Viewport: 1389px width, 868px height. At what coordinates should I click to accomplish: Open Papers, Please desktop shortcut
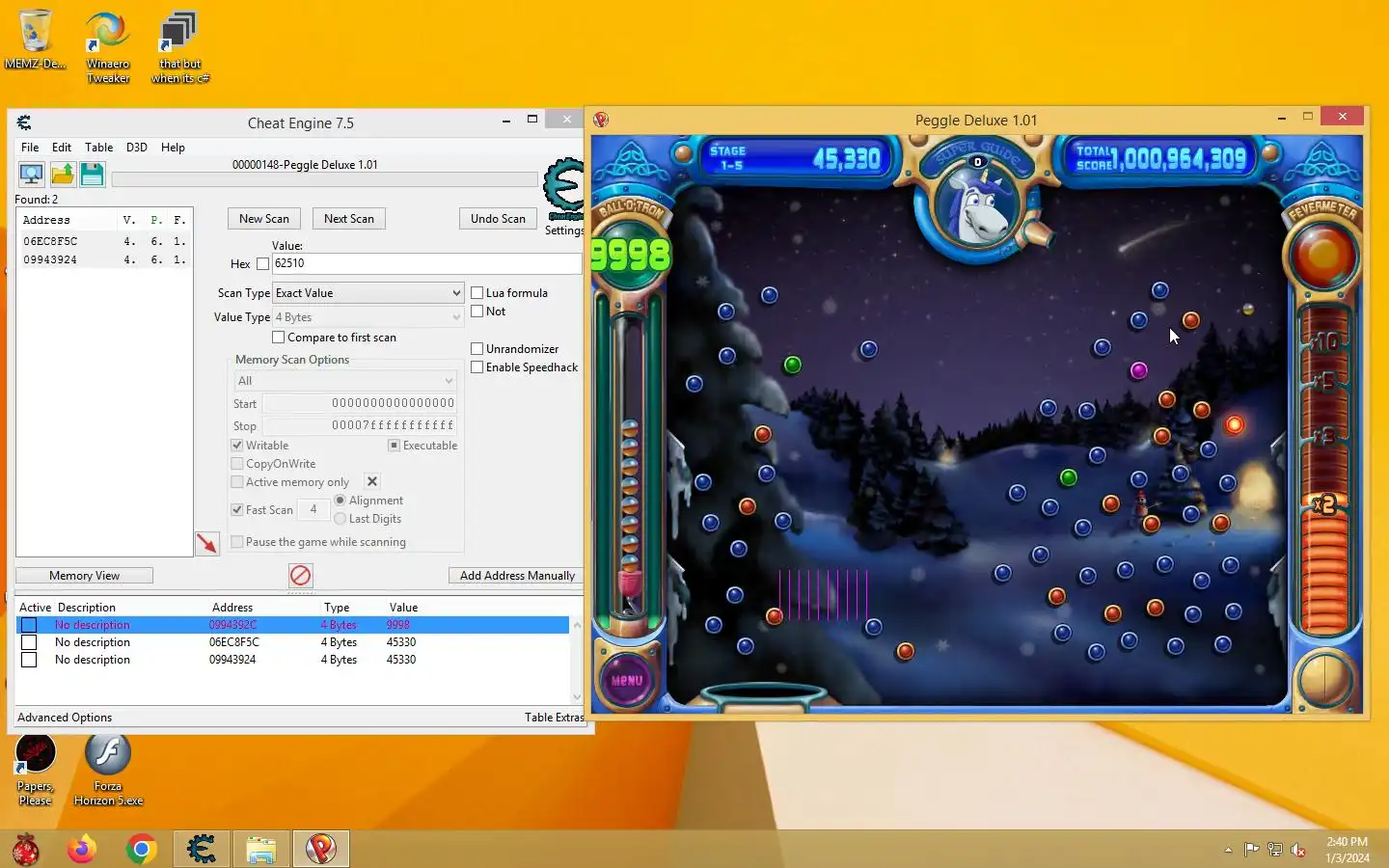pyautogui.click(x=35, y=771)
